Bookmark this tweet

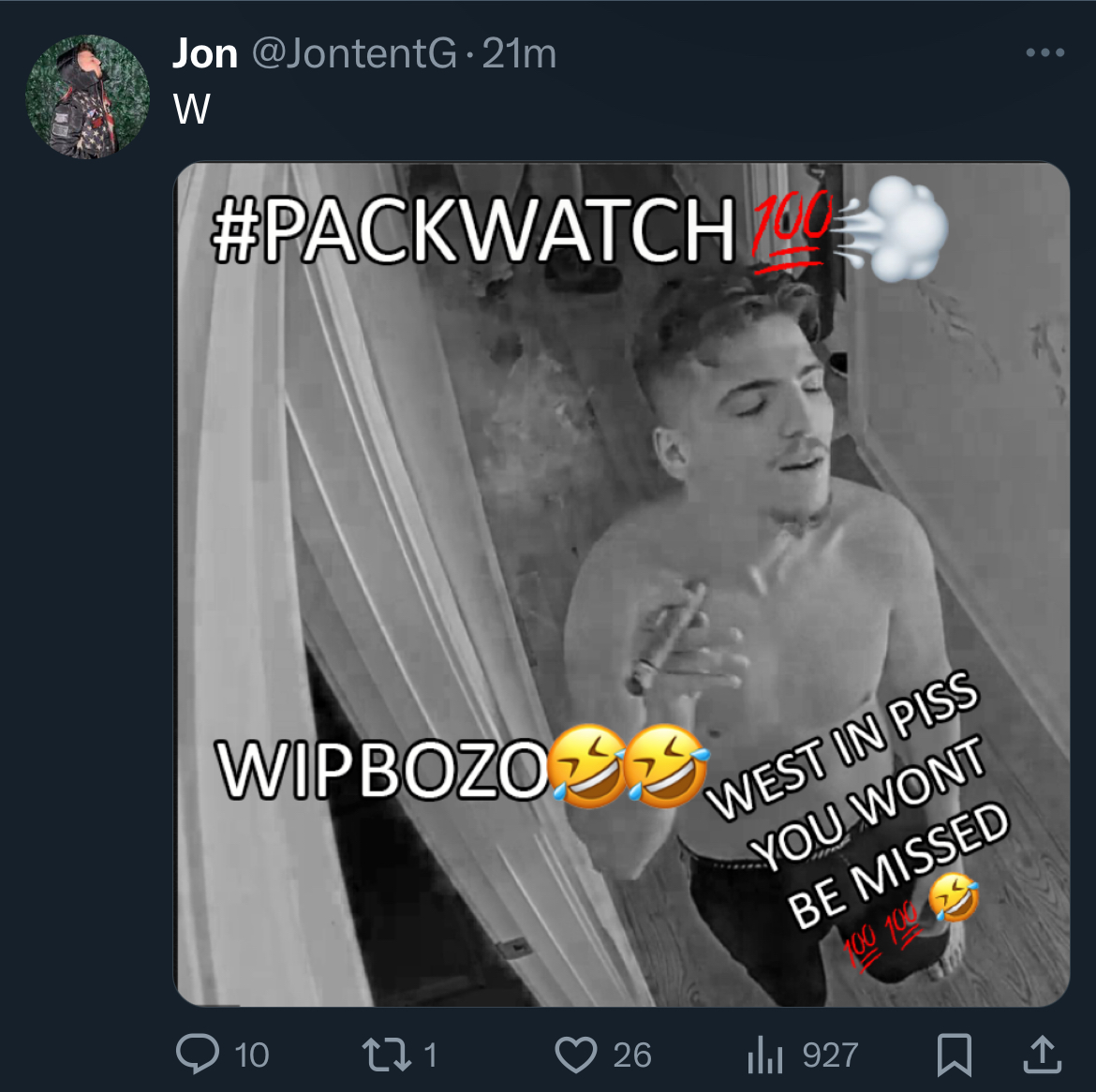pos(955,1055)
